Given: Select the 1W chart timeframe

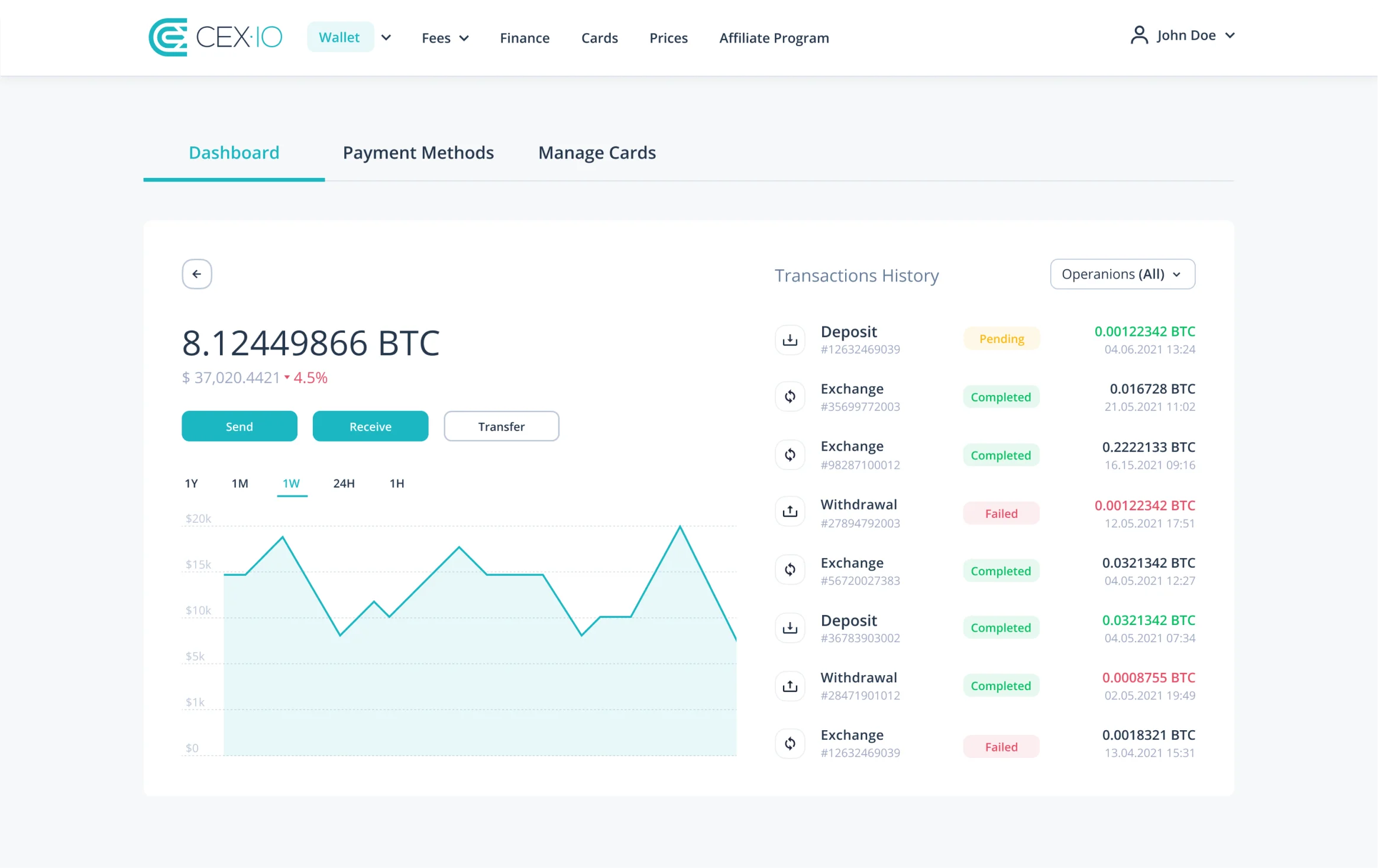Looking at the screenshot, I should [291, 483].
